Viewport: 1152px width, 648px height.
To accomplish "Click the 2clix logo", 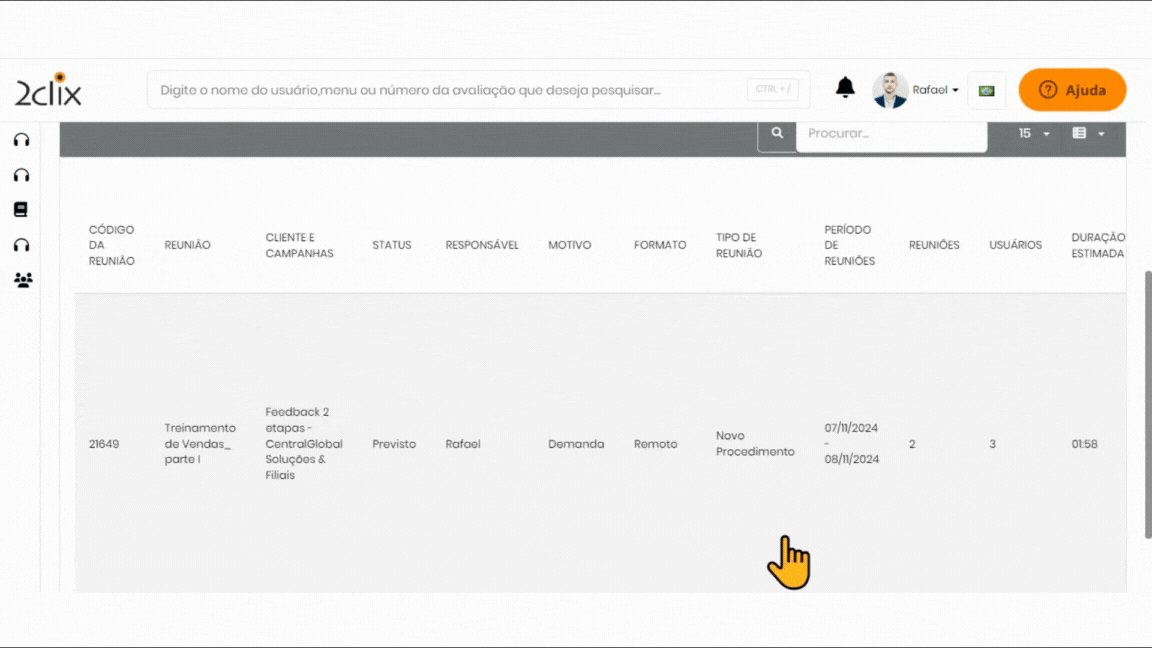I will [48, 91].
